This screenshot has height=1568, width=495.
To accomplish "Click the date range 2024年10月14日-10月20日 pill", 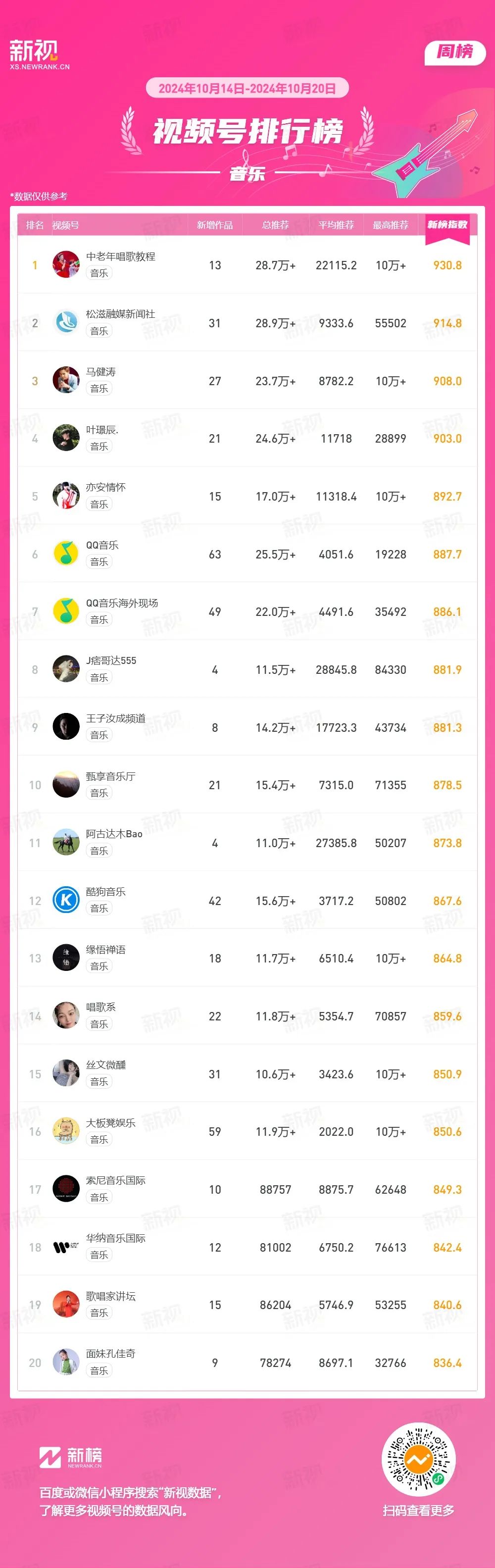I will pyautogui.click(x=247, y=88).
